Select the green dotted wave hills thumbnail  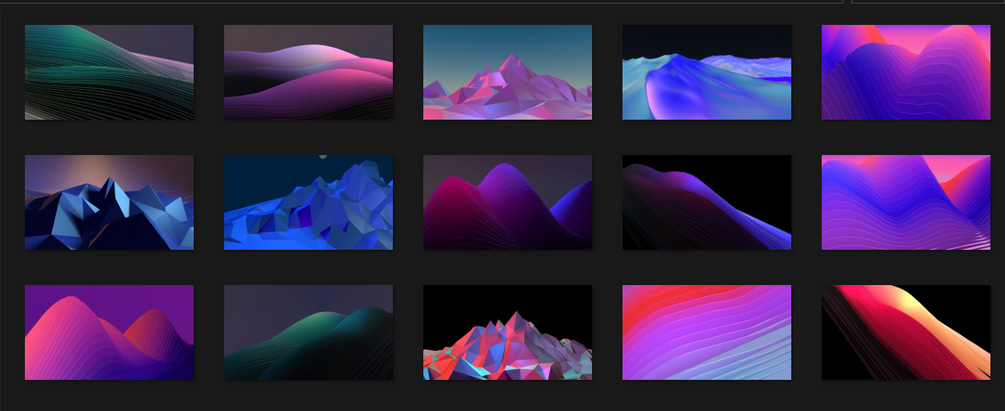click(109, 72)
